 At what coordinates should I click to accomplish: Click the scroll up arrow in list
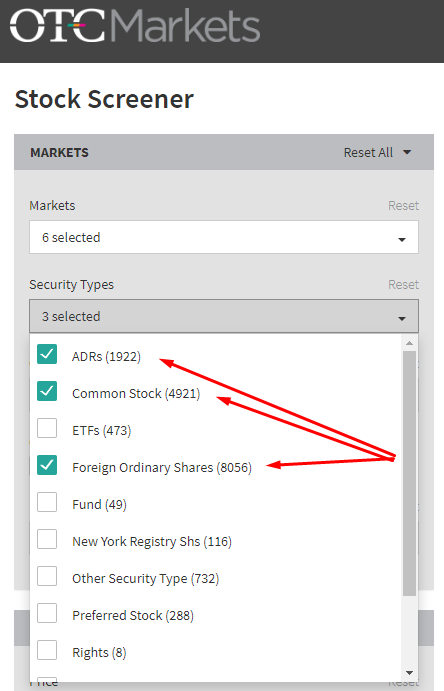[x=410, y=343]
